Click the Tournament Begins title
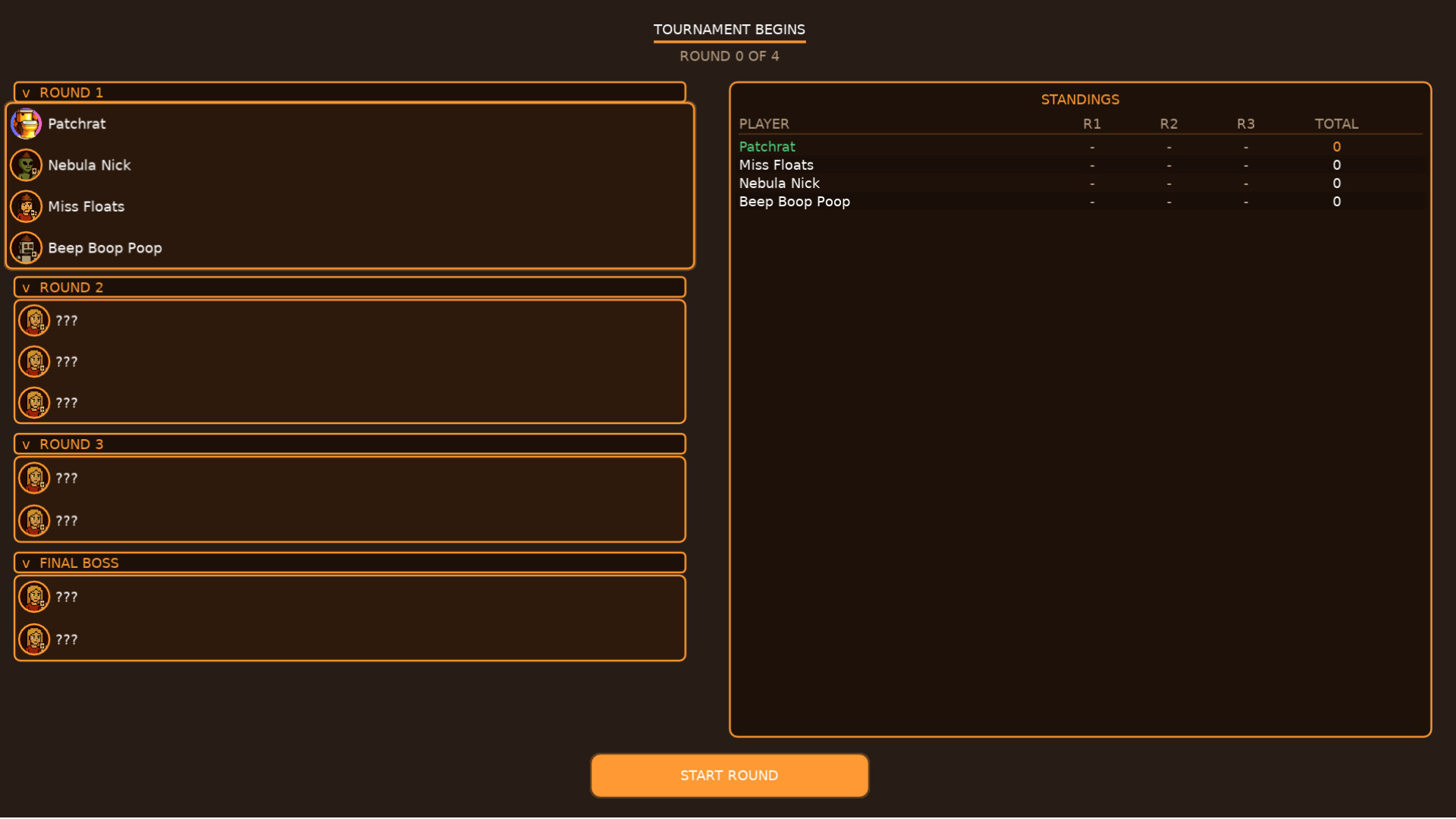The image size is (1456, 819). pyautogui.click(x=729, y=30)
